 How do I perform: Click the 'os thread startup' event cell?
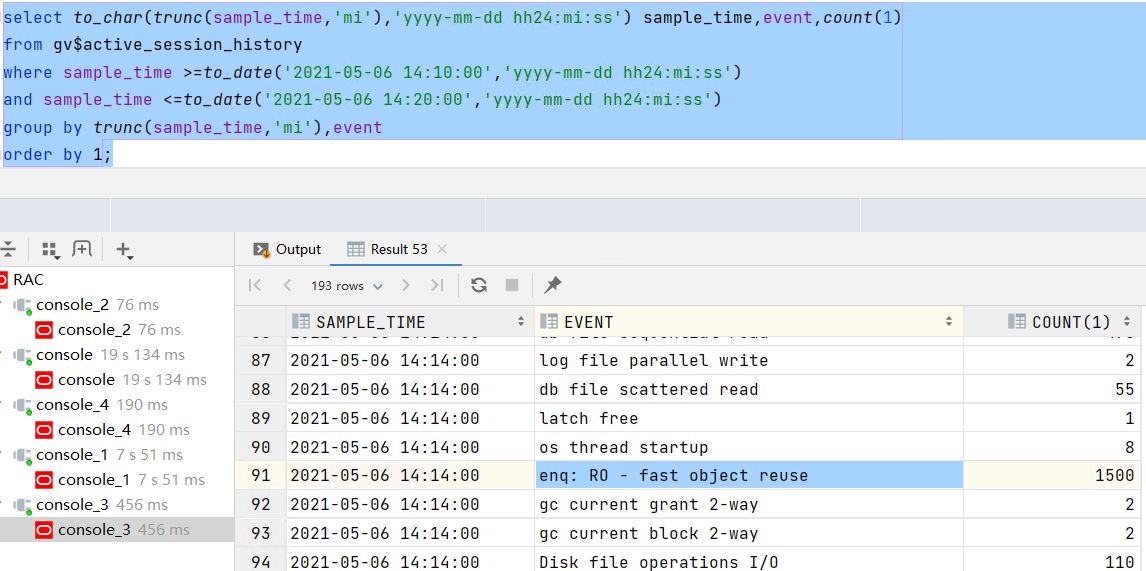(749, 447)
